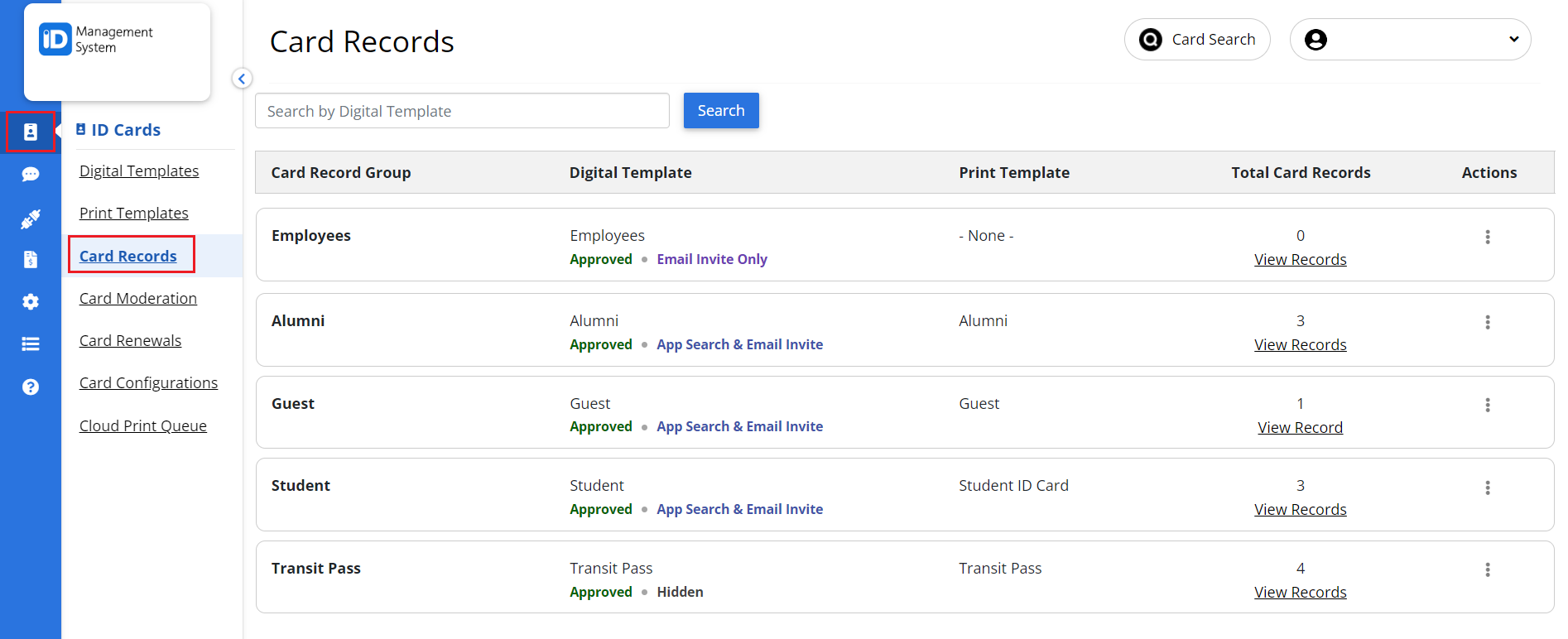Click the Student ID Card print template
The height and width of the screenshot is (639, 1568).
(x=1013, y=486)
